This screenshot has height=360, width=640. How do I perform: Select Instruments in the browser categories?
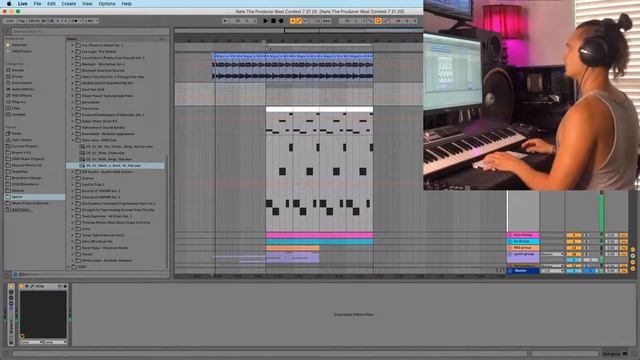(x=21, y=83)
